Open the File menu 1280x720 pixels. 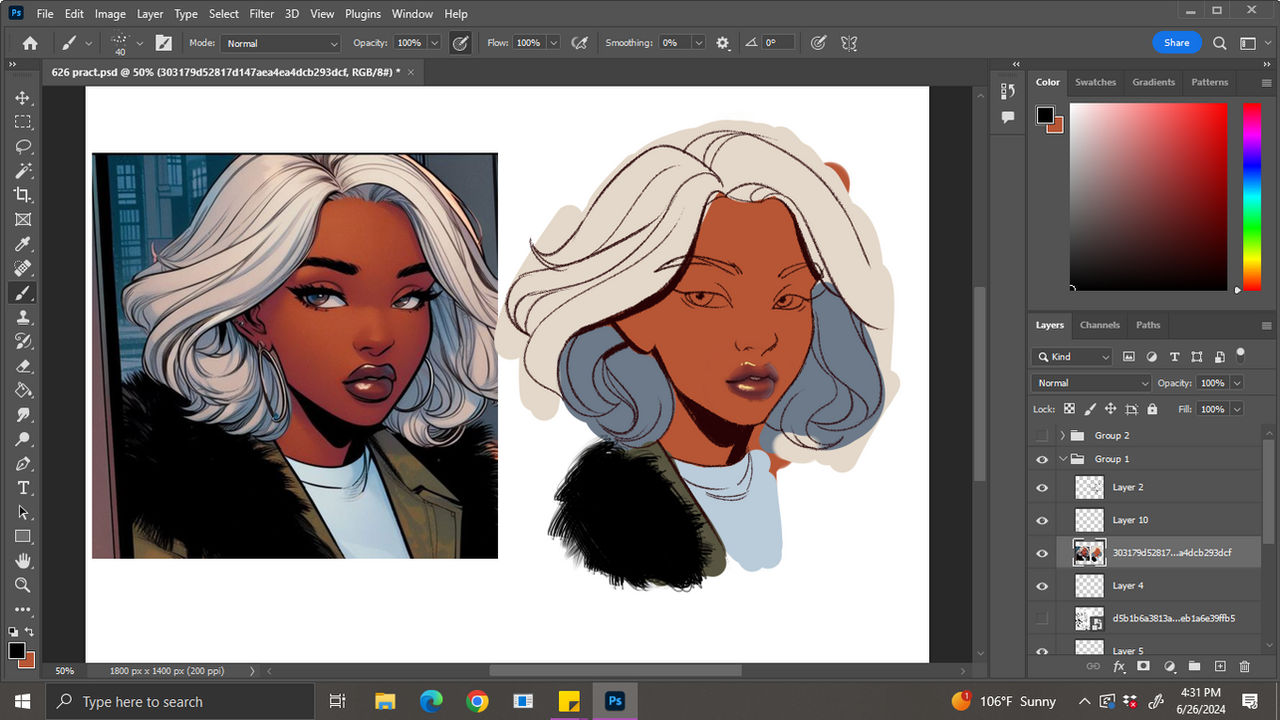(x=45, y=14)
